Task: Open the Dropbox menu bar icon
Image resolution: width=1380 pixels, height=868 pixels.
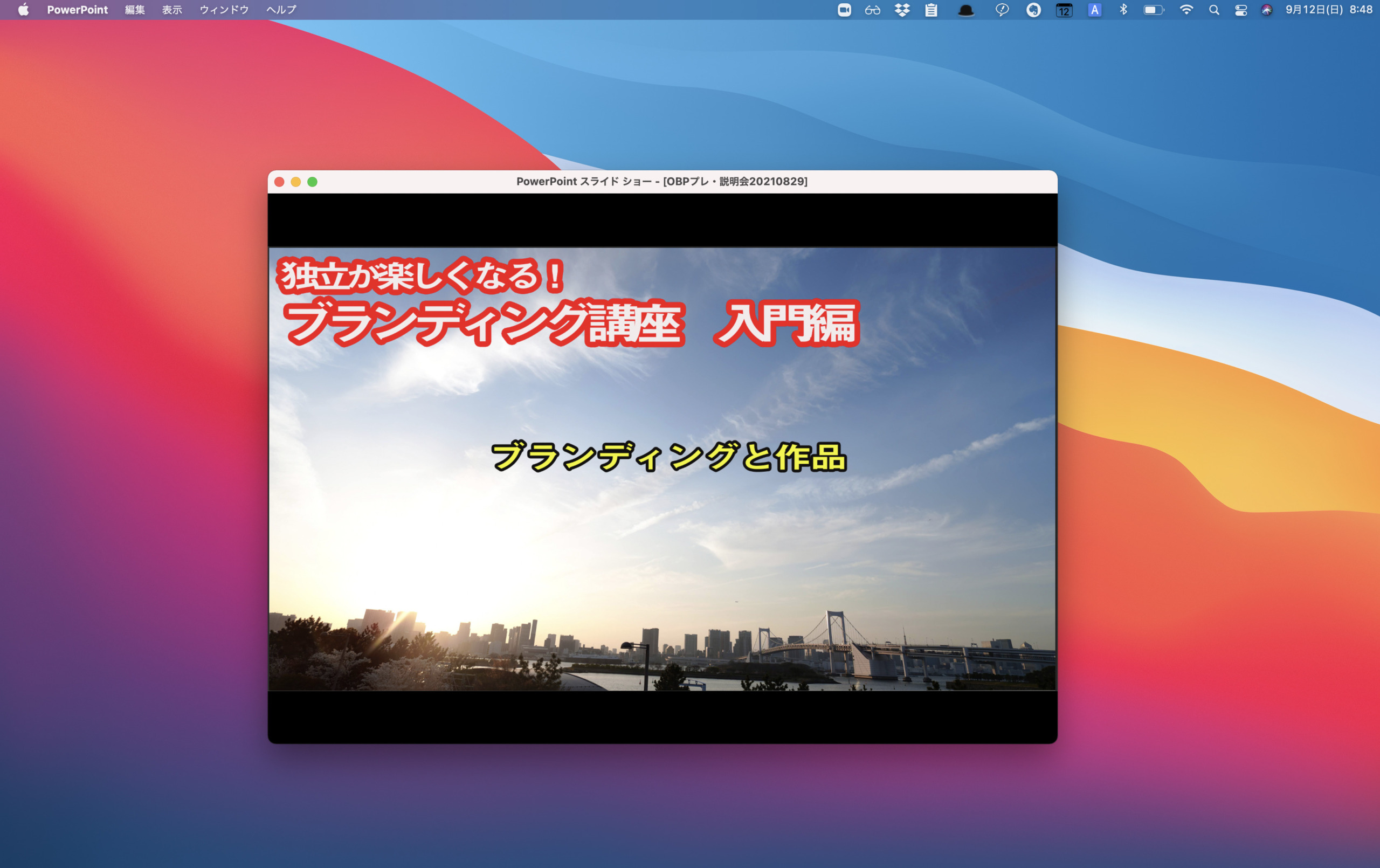Action: point(902,10)
